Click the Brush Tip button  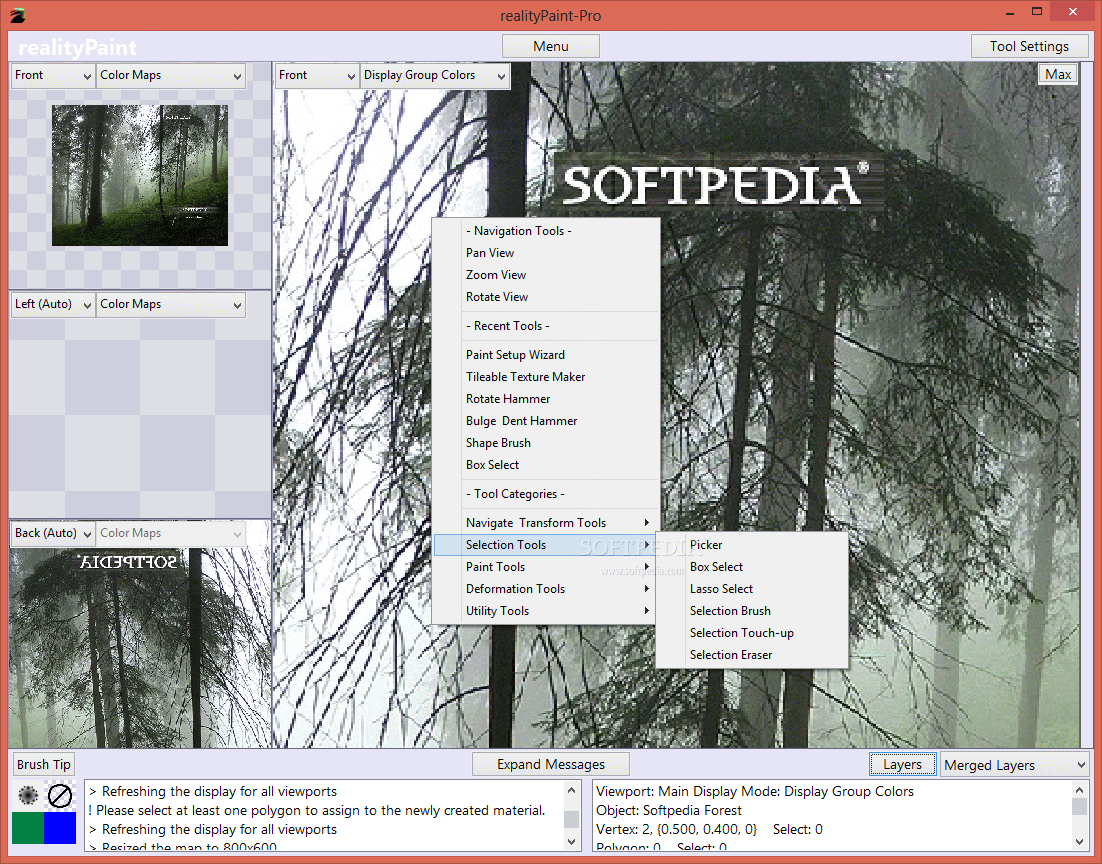(44, 764)
